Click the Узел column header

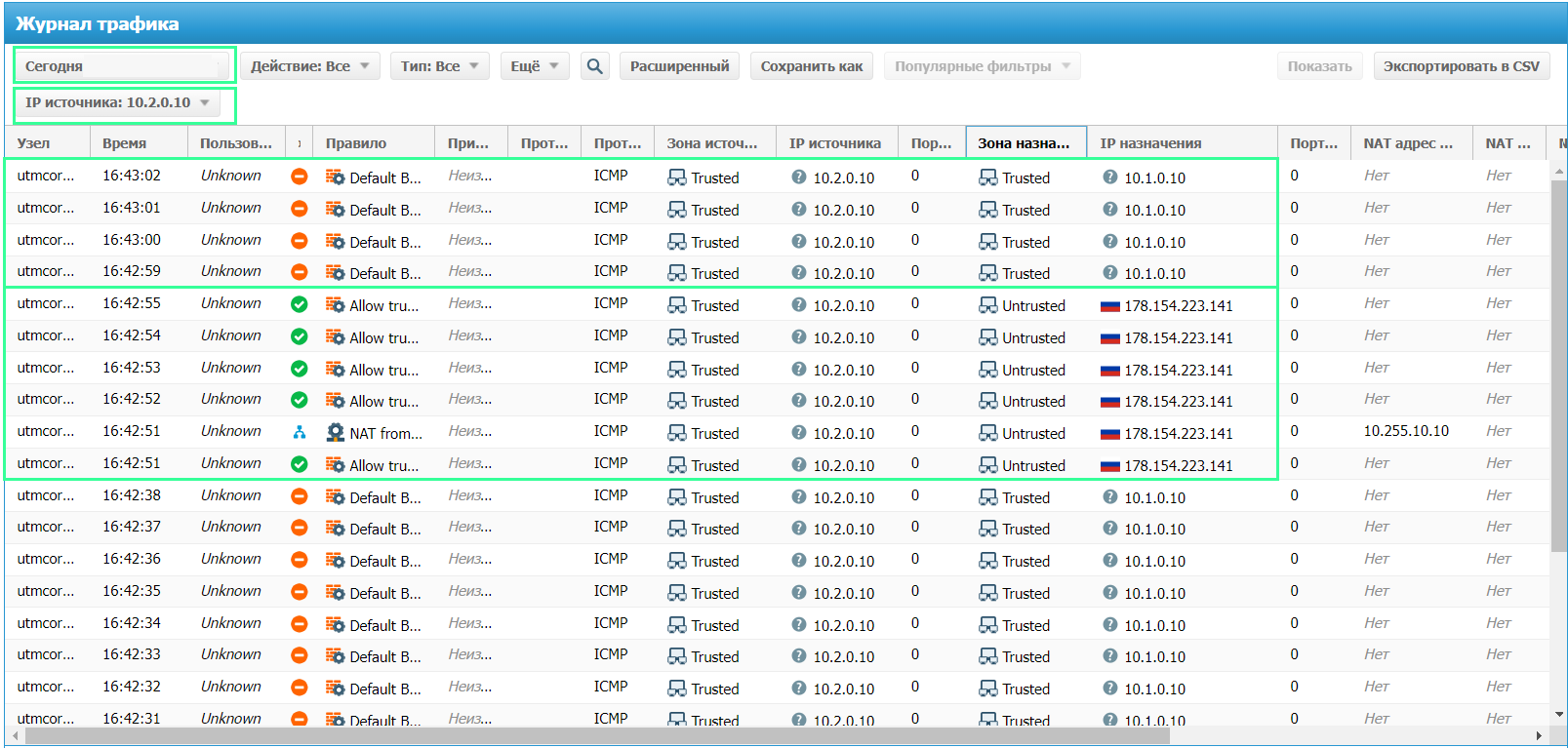(47, 142)
